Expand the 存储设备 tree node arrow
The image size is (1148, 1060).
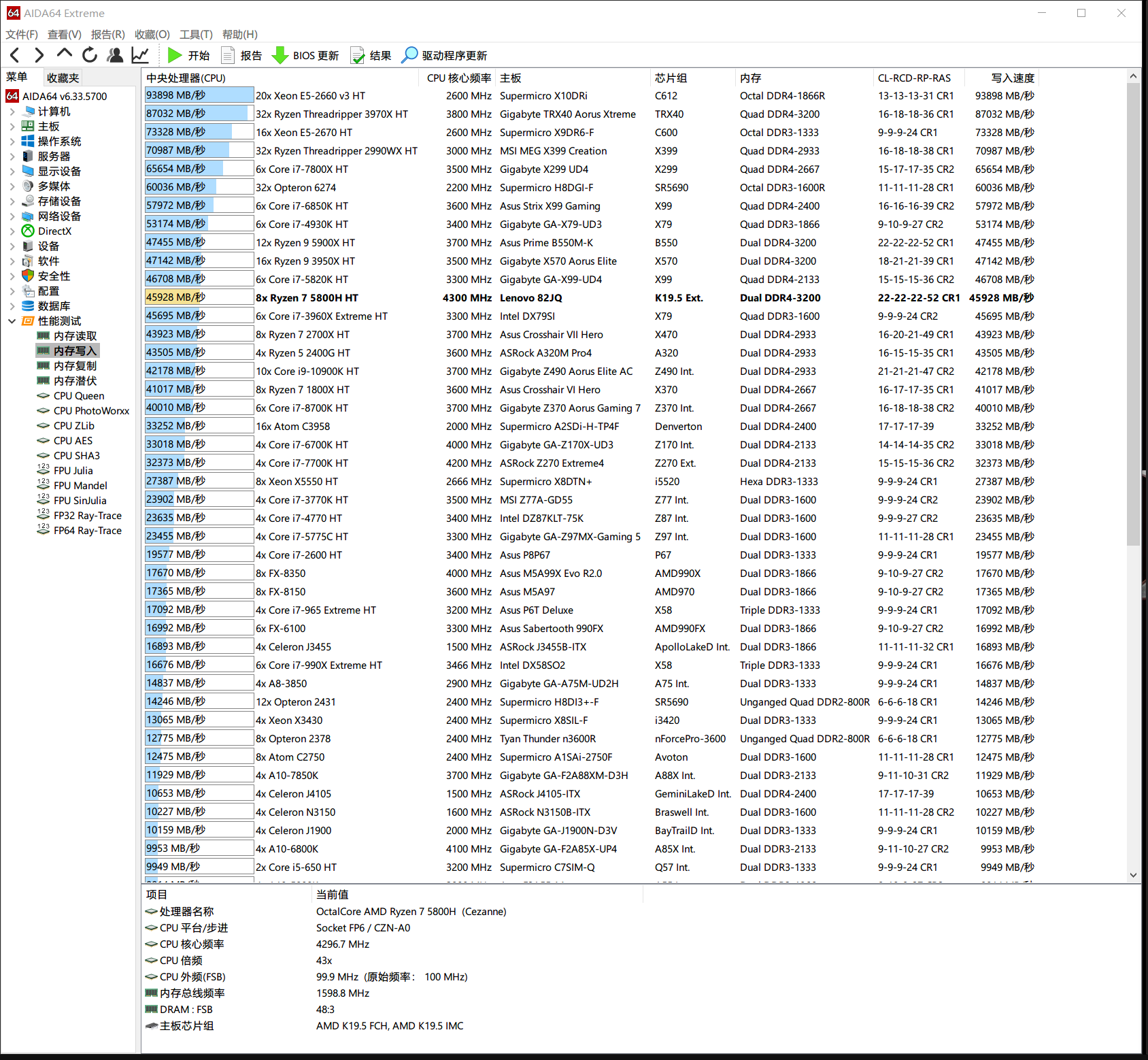pyautogui.click(x=12, y=201)
